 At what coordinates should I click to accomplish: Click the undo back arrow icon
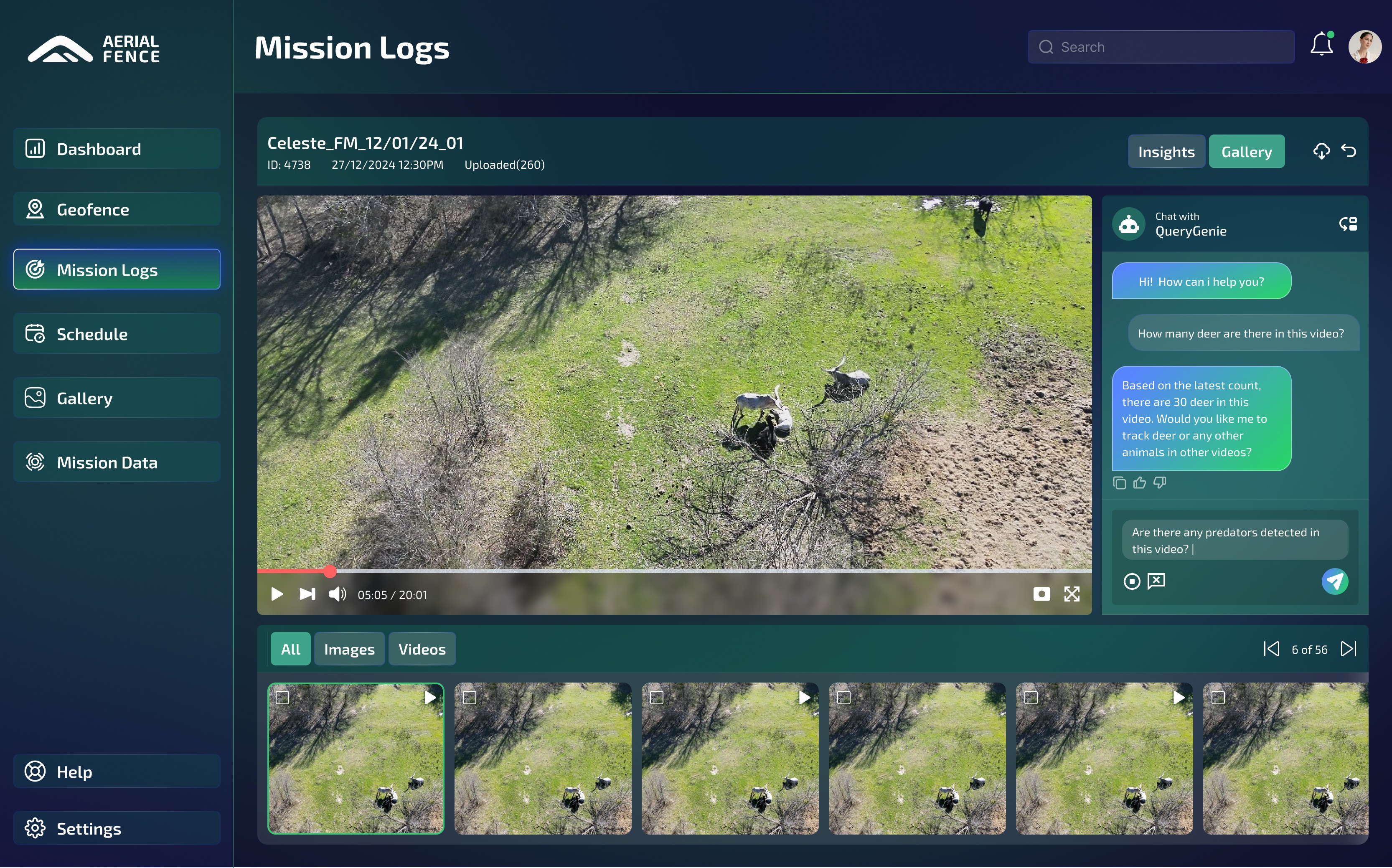(x=1349, y=151)
